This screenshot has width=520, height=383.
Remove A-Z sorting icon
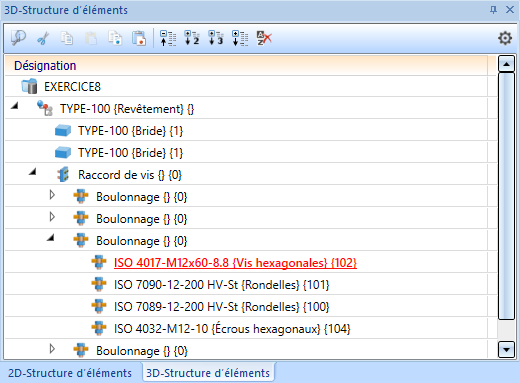coord(264,38)
